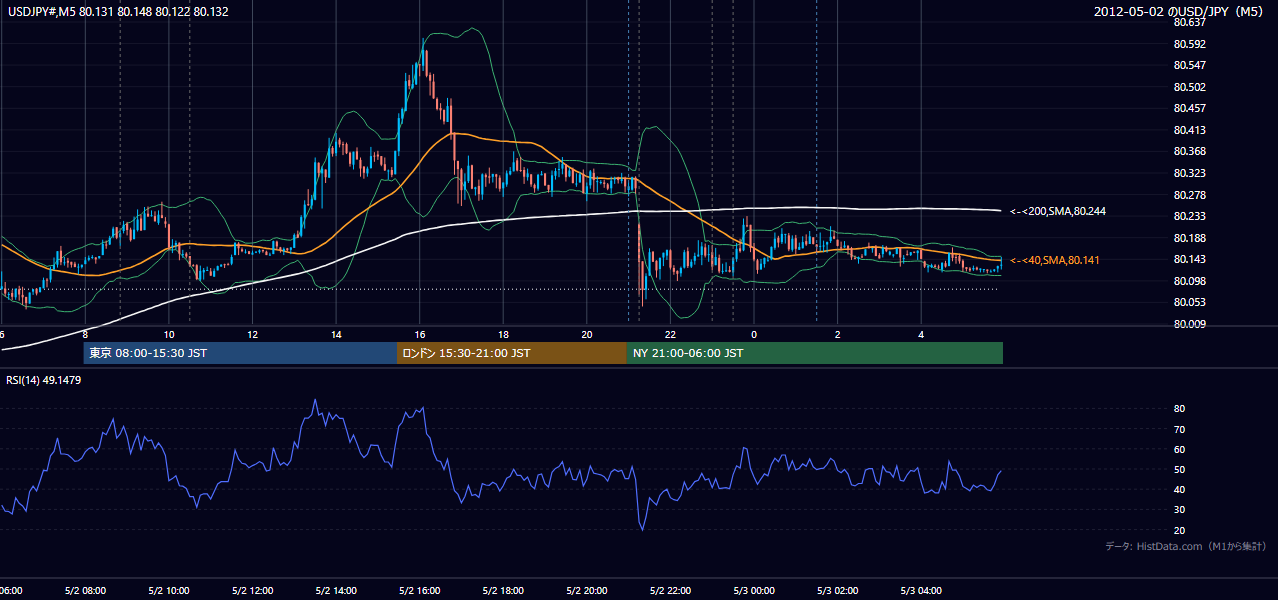Click price axis value 80.637
Screen dimensions: 1278x600
point(1189,22)
